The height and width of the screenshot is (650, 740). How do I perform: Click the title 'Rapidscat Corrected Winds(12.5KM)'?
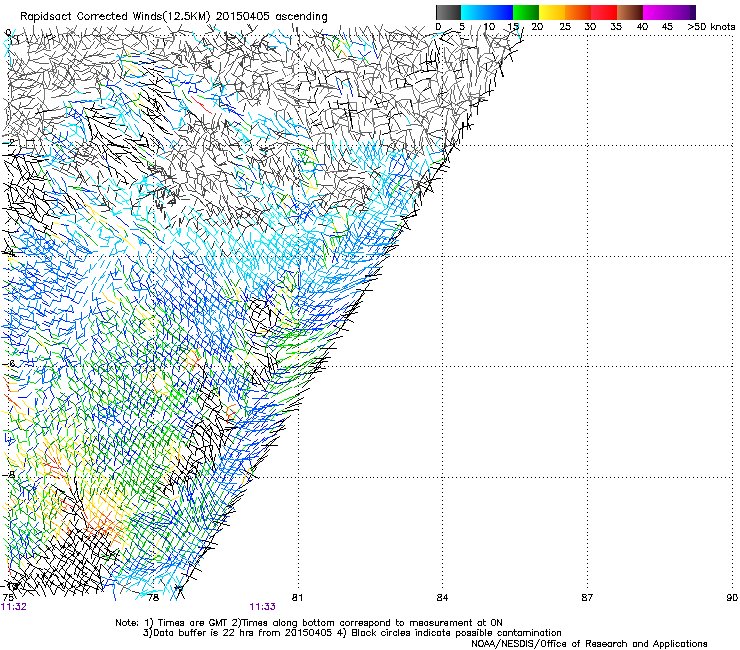coord(115,16)
